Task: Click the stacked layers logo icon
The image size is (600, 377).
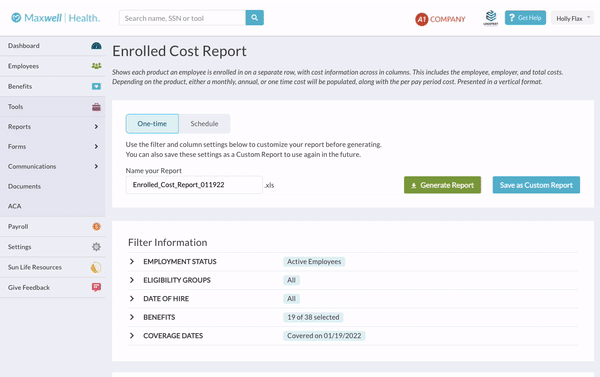Action: 491,18
